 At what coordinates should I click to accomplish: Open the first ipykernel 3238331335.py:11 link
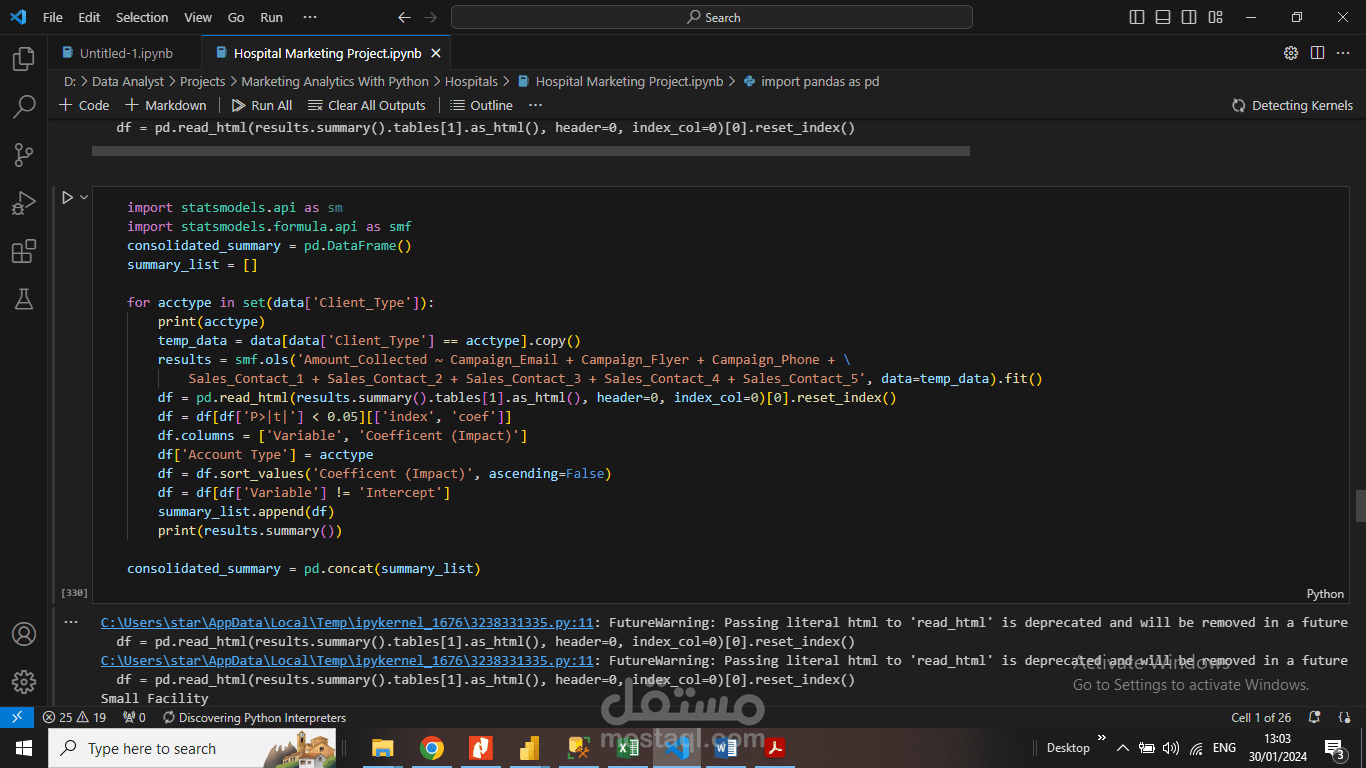point(347,622)
